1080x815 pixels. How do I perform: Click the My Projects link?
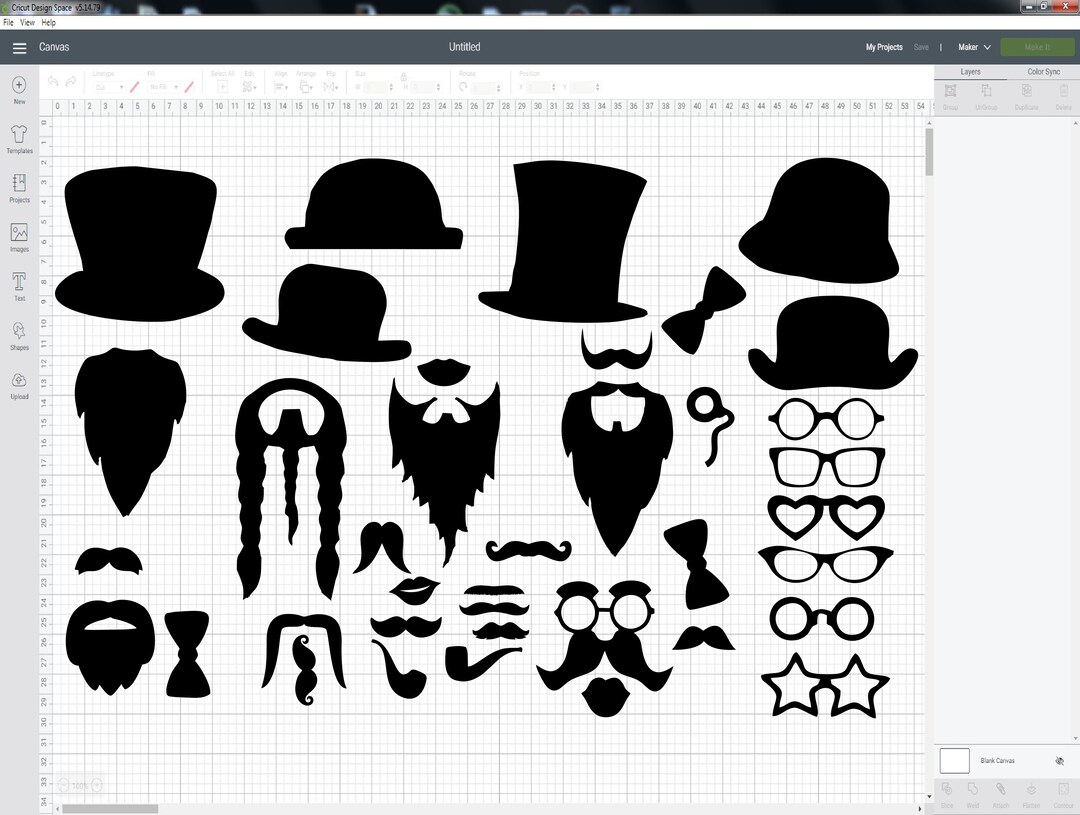[884, 46]
